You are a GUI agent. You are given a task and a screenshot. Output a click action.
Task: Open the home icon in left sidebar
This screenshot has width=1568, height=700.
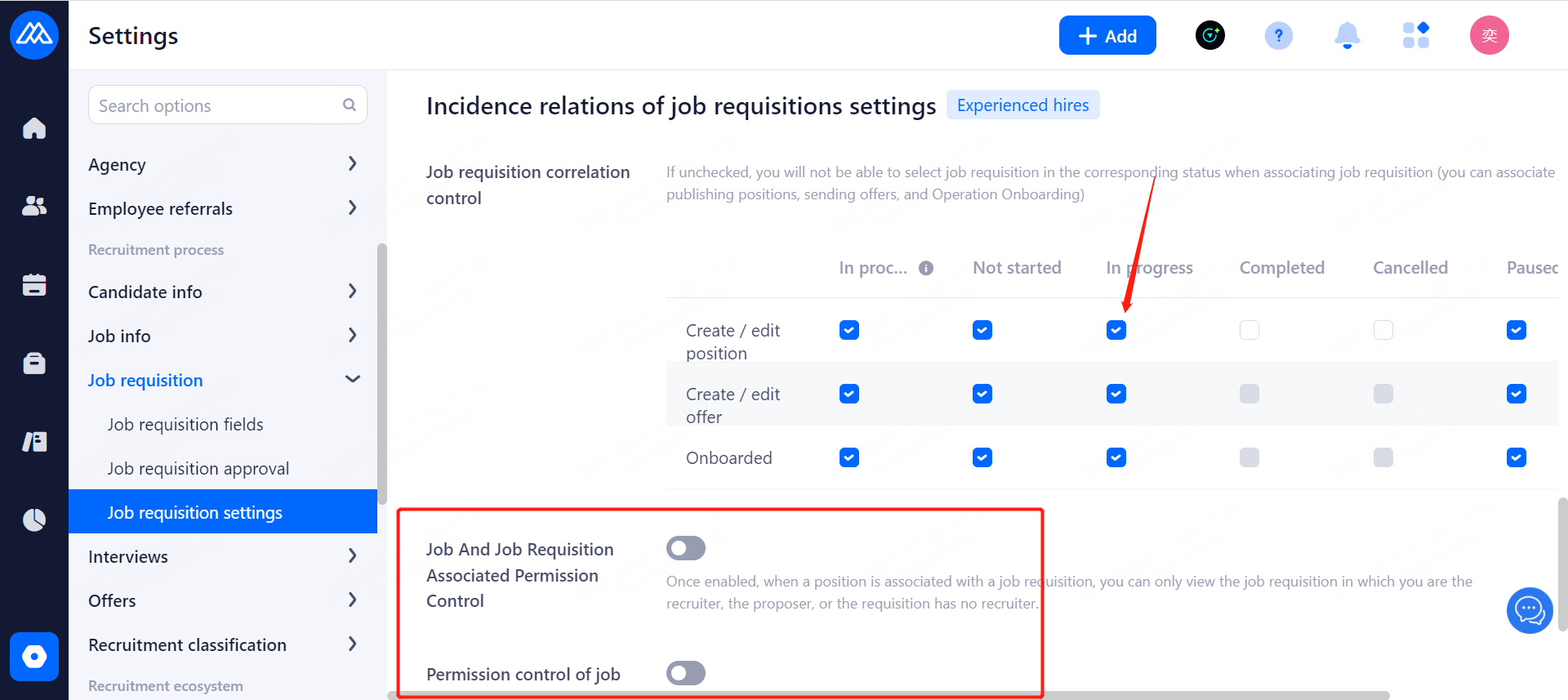click(34, 128)
